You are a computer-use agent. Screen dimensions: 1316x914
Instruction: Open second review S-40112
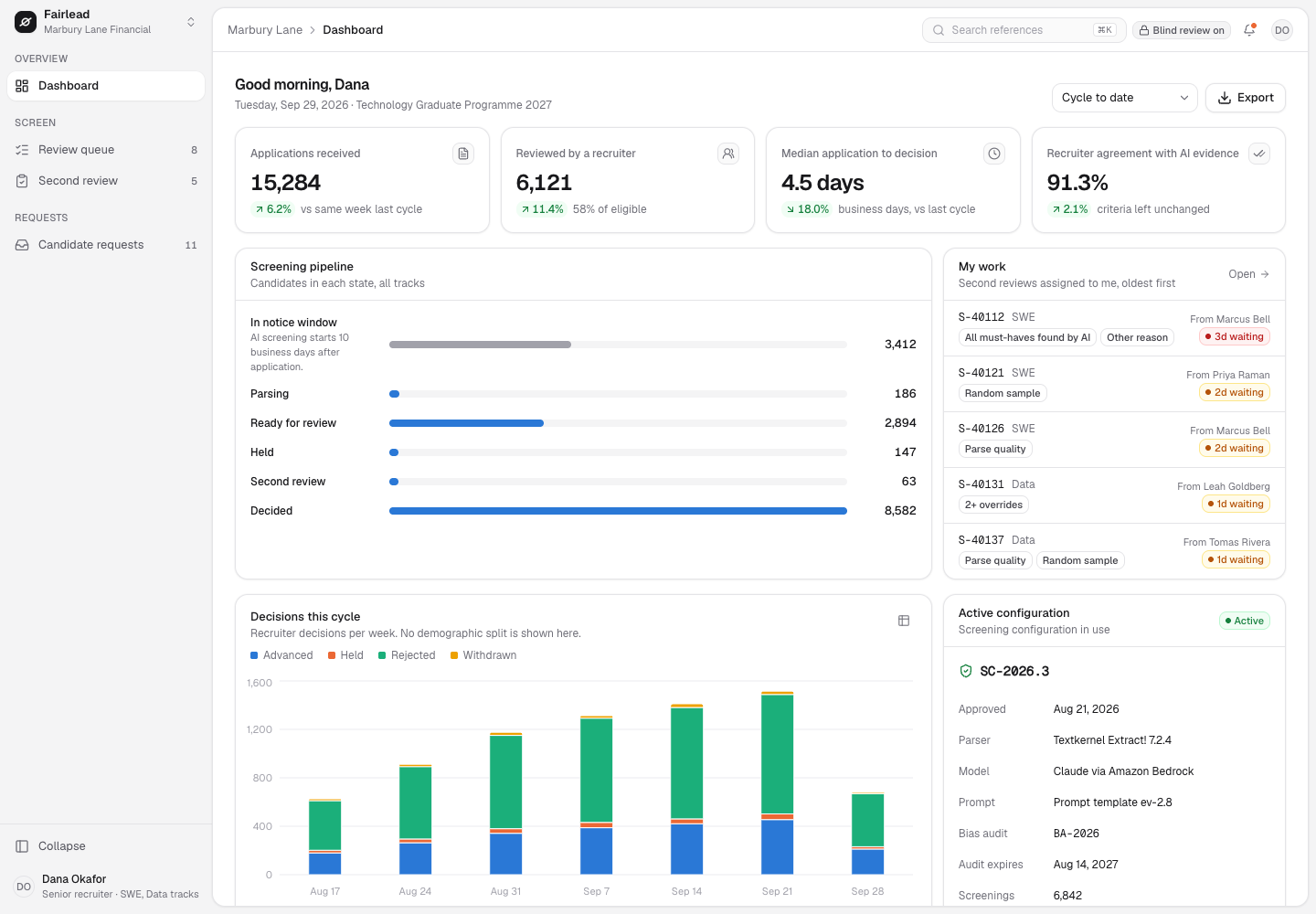click(1114, 328)
